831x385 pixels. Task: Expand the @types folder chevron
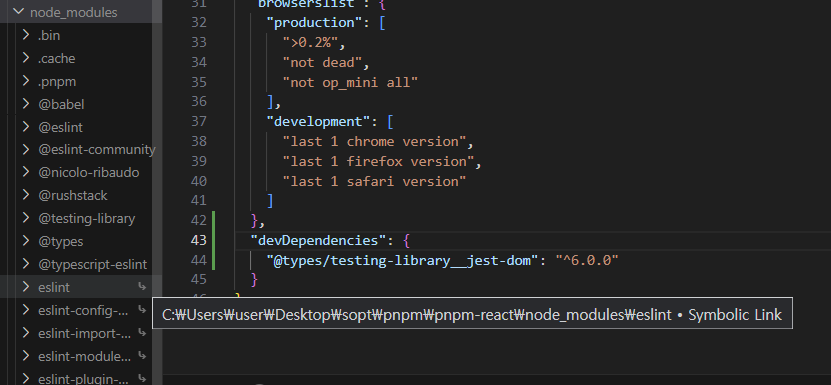coord(26,241)
